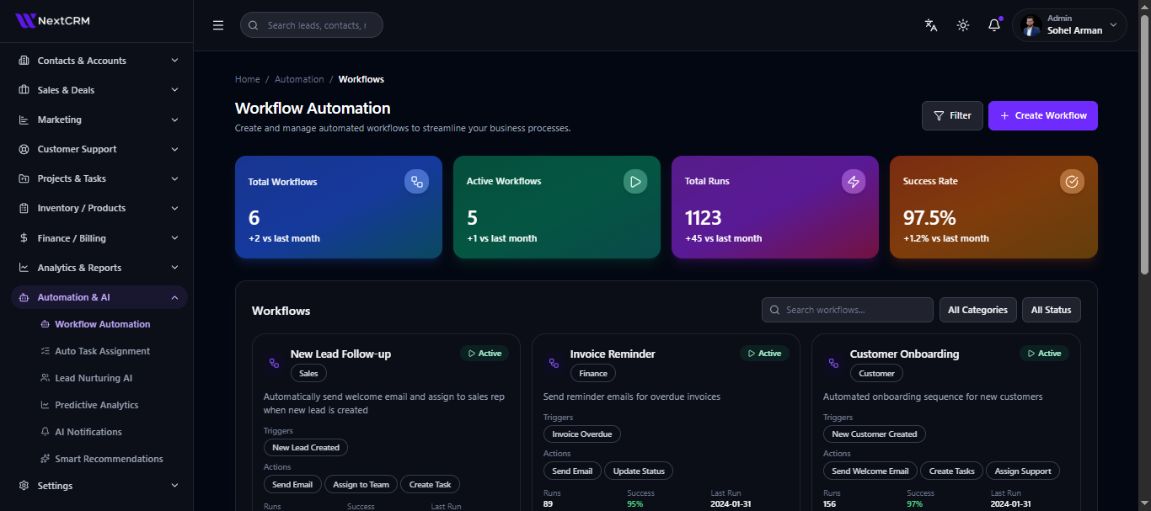The width and height of the screenshot is (1151, 511).
Task: Click the Customer Onboarding workflow icon
Action: 833,363
